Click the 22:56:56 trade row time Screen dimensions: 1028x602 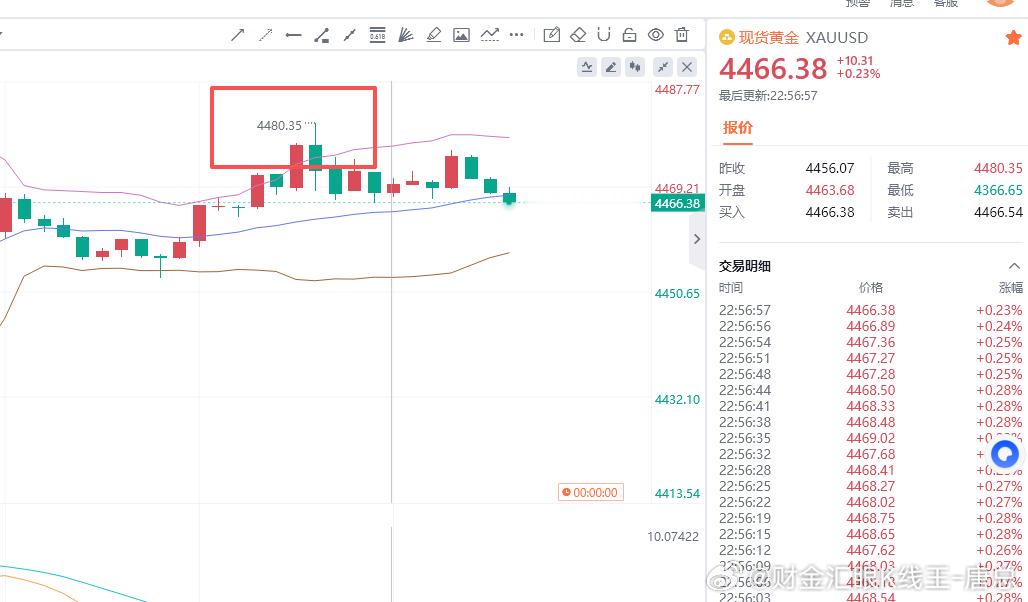point(745,327)
